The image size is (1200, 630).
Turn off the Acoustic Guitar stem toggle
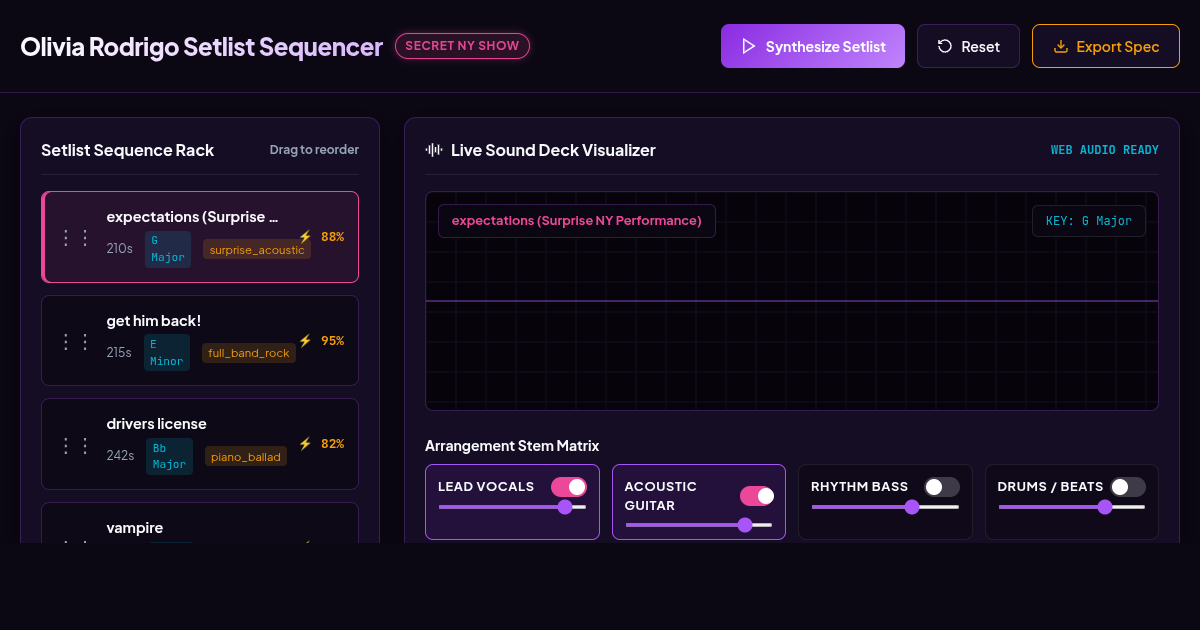point(756,496)
